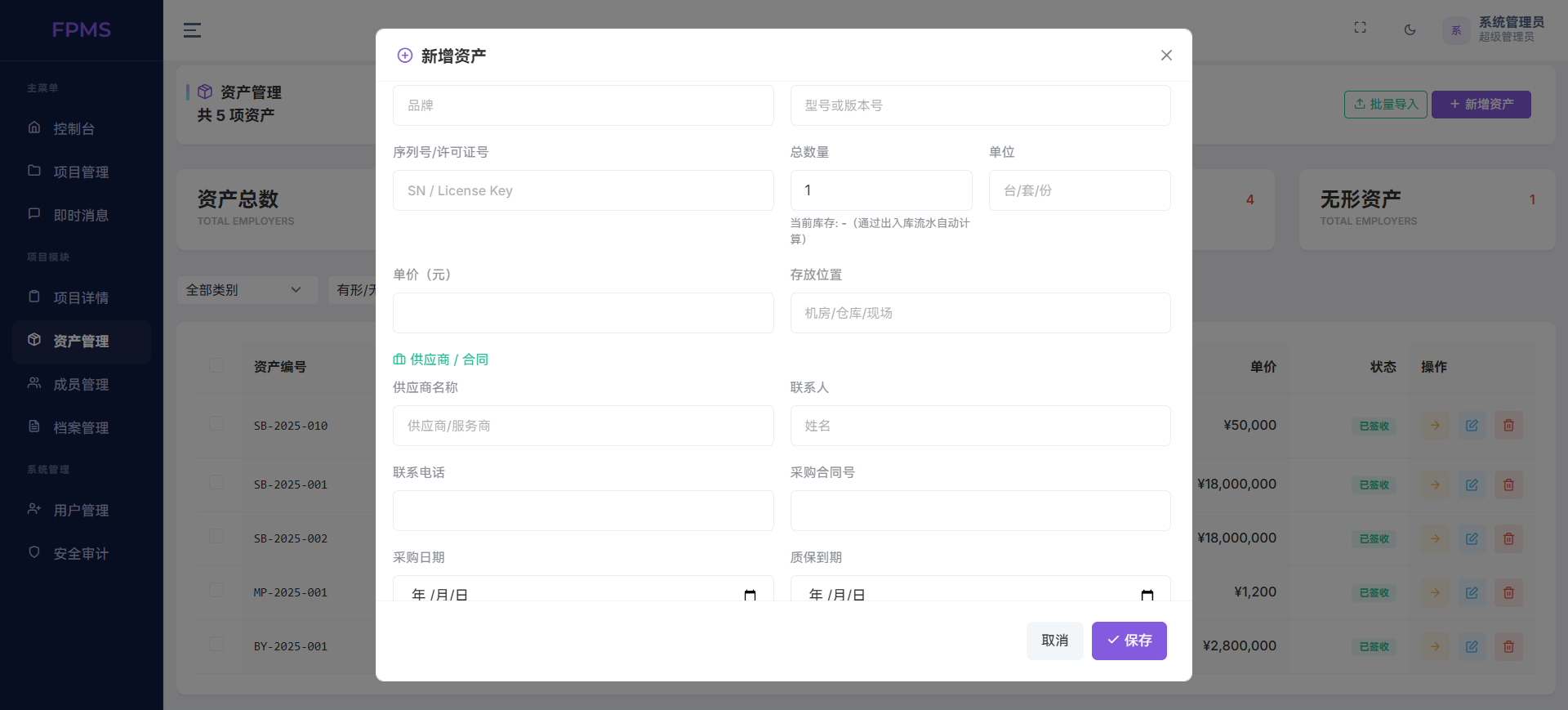Switch to dark mode moon icon
This screenshot has height=710, width=1568.
[1410, 30]
